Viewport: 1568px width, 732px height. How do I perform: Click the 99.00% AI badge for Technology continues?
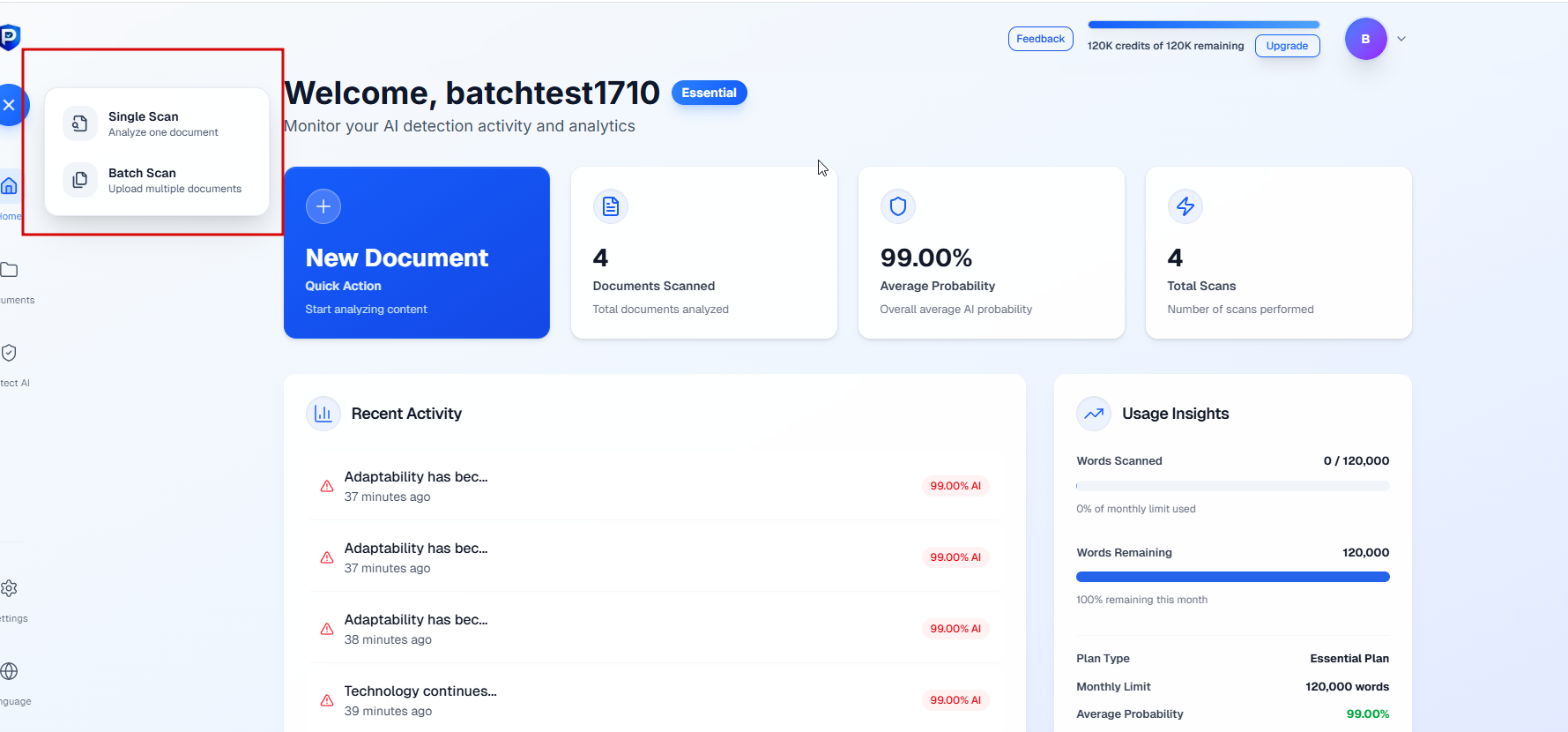955,700
